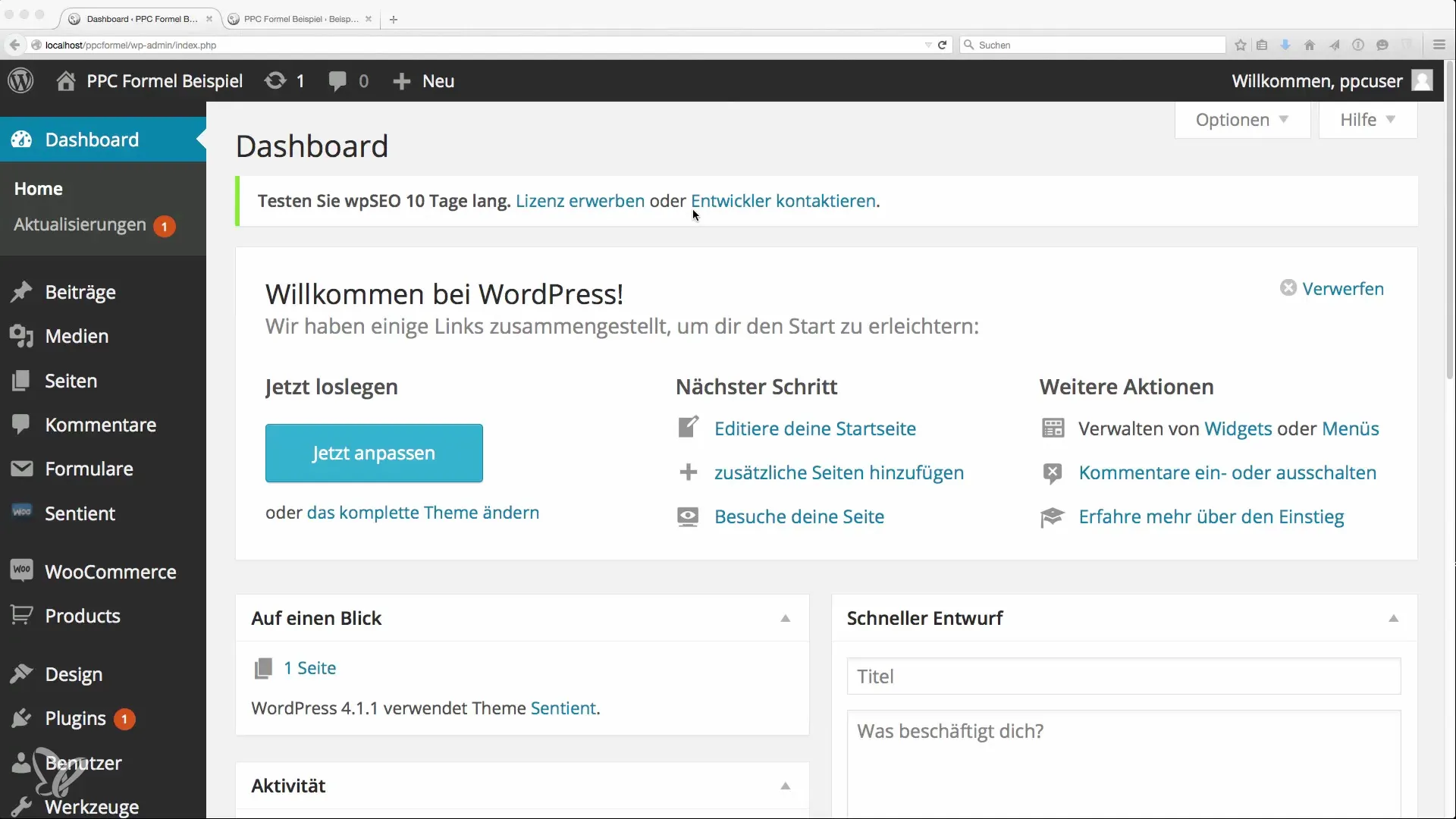
Task: Collapse the Schneller Entwurf widget
Action: pyautogui.click(x=1393, y=619)
